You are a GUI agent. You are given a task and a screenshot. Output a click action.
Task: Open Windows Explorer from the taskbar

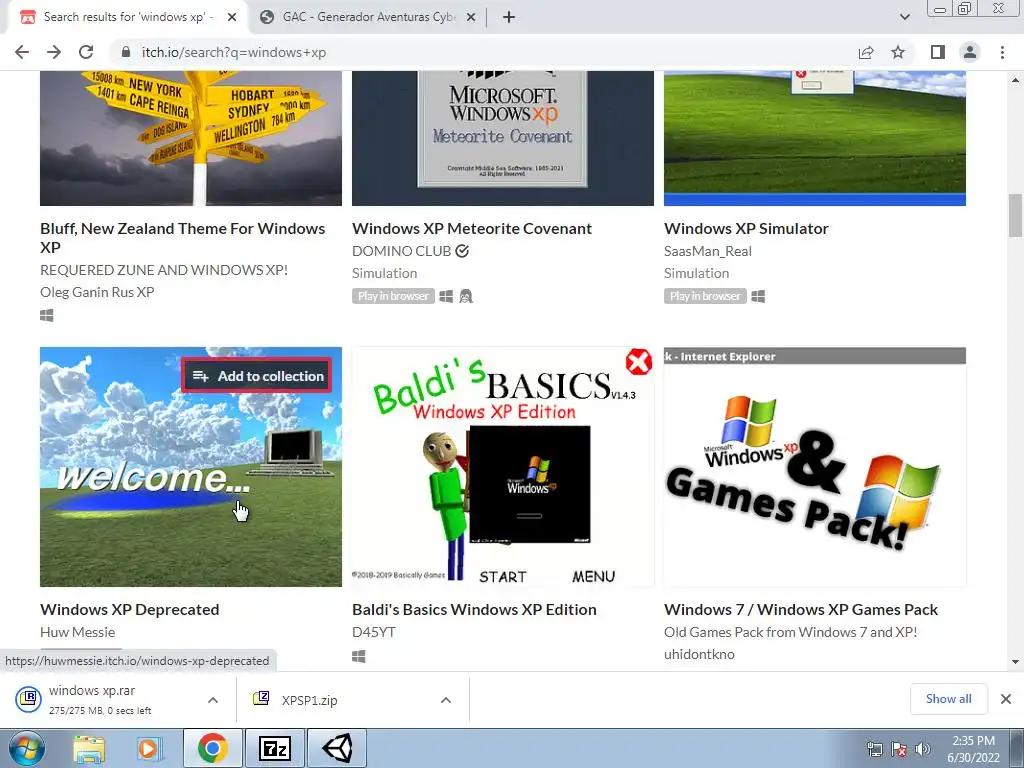tap(89, 749)
